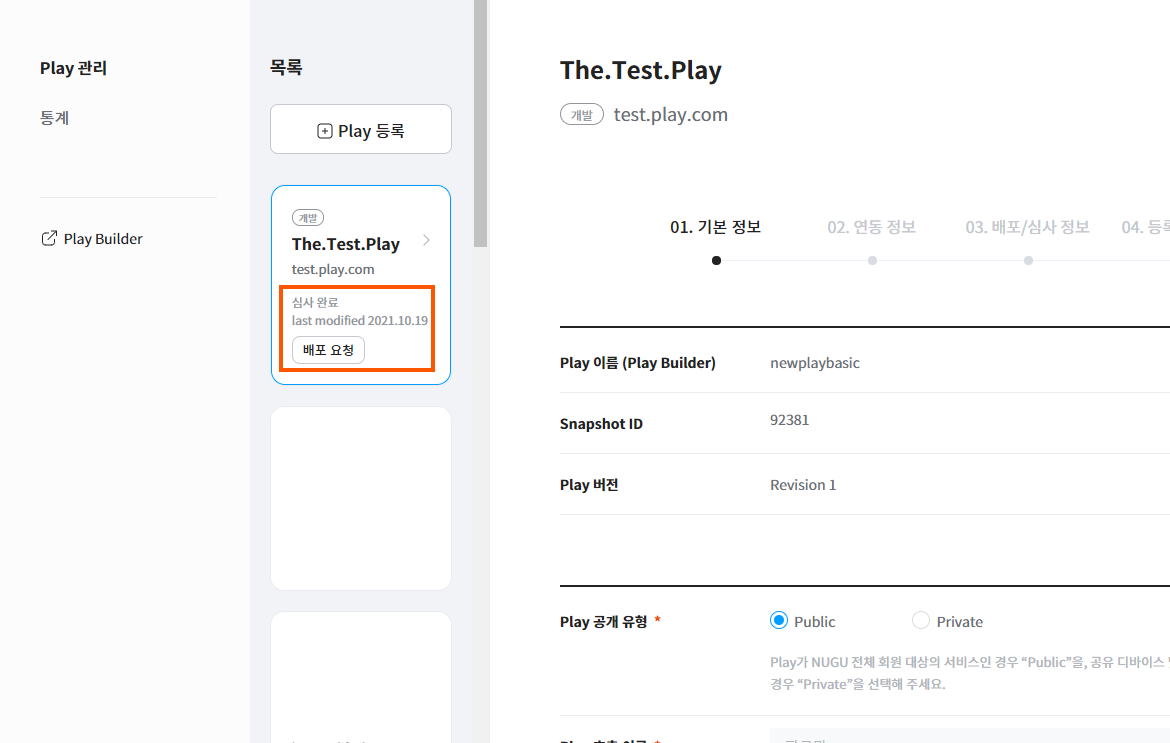Click the step dot under 02. 연동 정보
This screenshot has width=1170, height=743.
tap(872, 261)
